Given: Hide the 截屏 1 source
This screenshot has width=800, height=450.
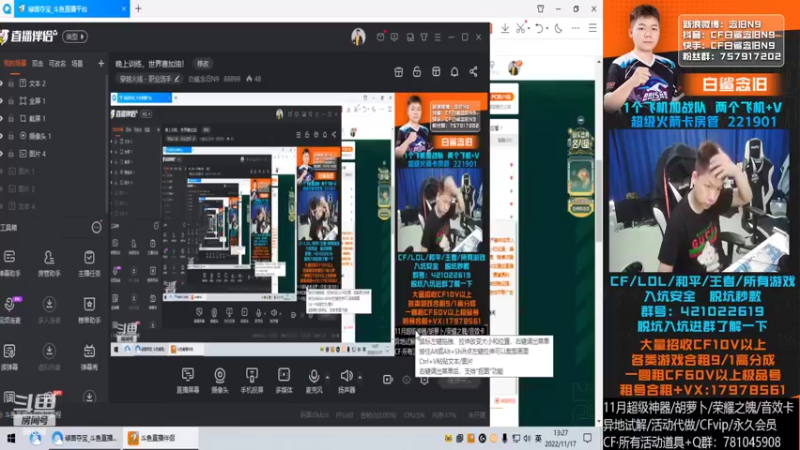Looking at the screenshot, I should 2,118.
